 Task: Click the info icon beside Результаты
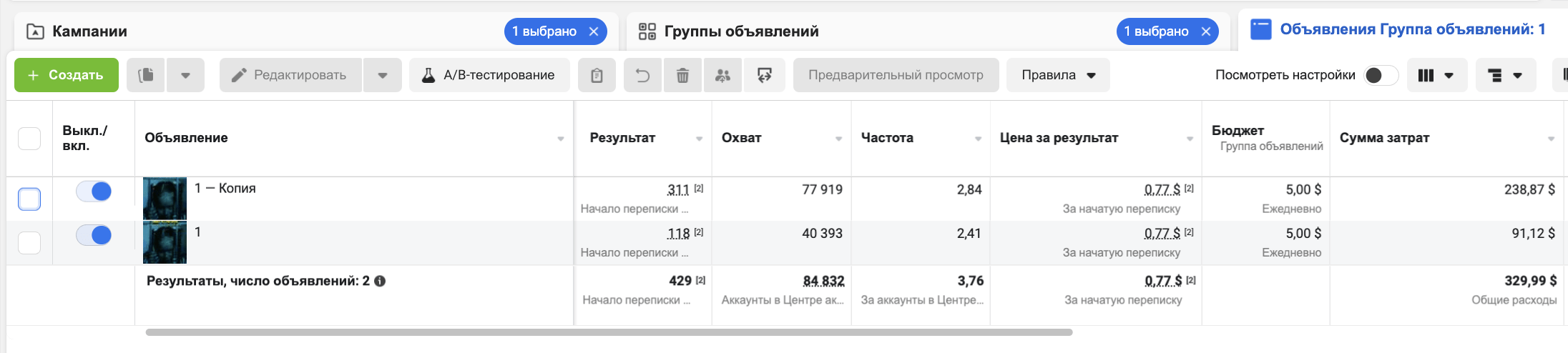[380, 281]
